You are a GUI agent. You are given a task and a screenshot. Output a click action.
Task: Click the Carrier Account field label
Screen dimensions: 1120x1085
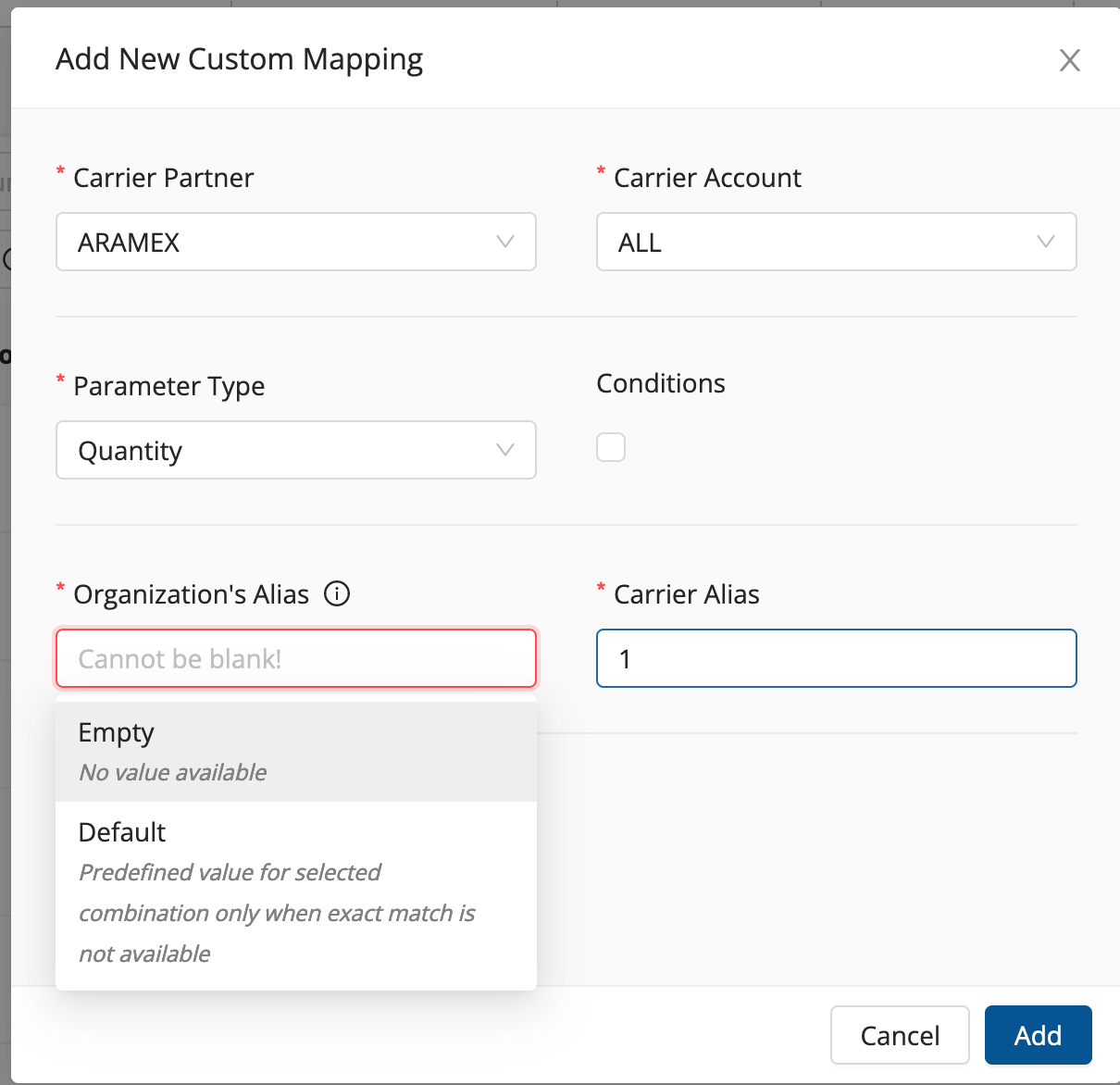pyautogui.click(x=707, y=178)
